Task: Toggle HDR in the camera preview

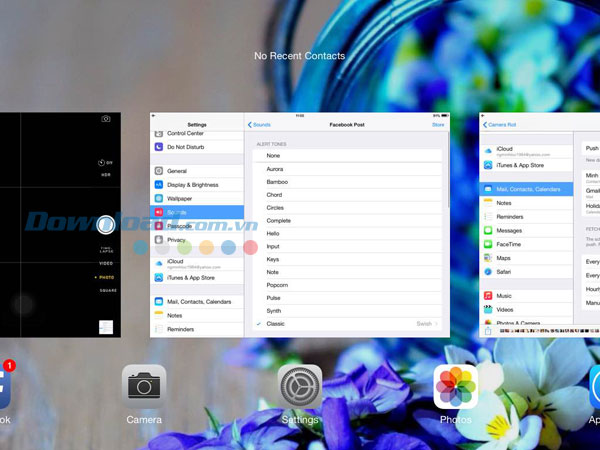Action: click(104, 175)
